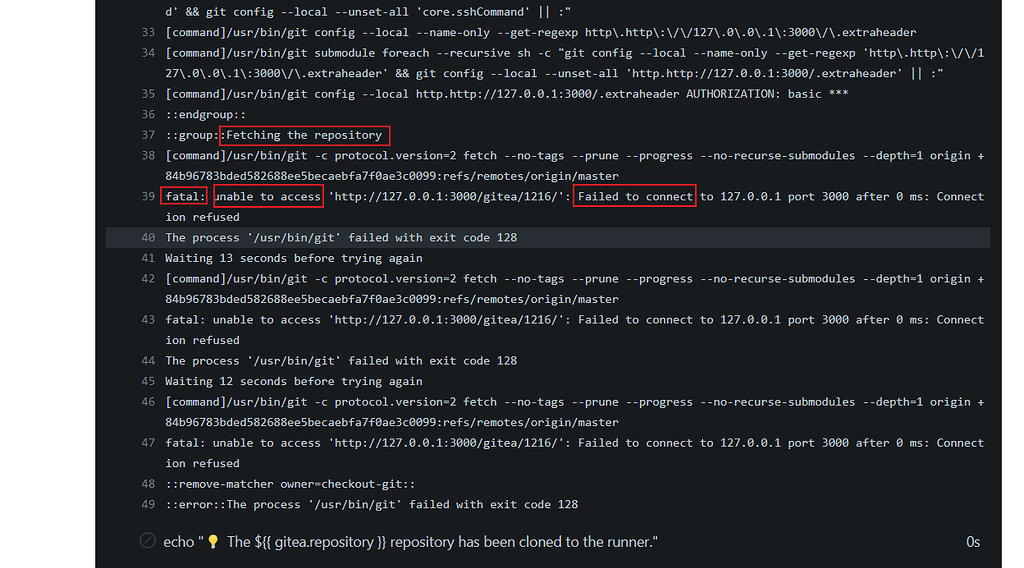Click "Waiting 12 seconds before trying again" line
Screen dimensions: 1024x568
point(294,381)
